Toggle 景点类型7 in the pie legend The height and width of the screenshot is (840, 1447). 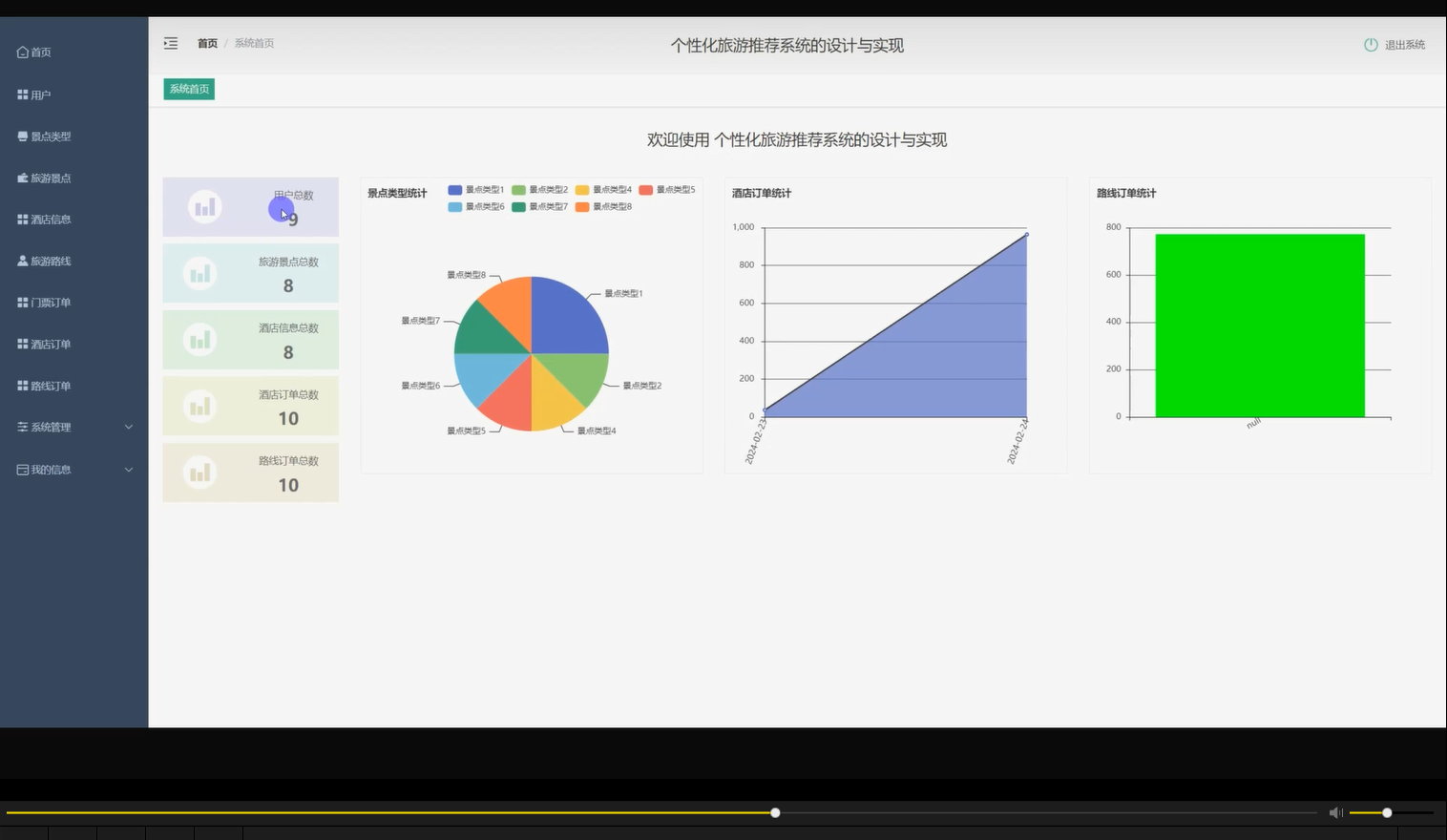539,206
